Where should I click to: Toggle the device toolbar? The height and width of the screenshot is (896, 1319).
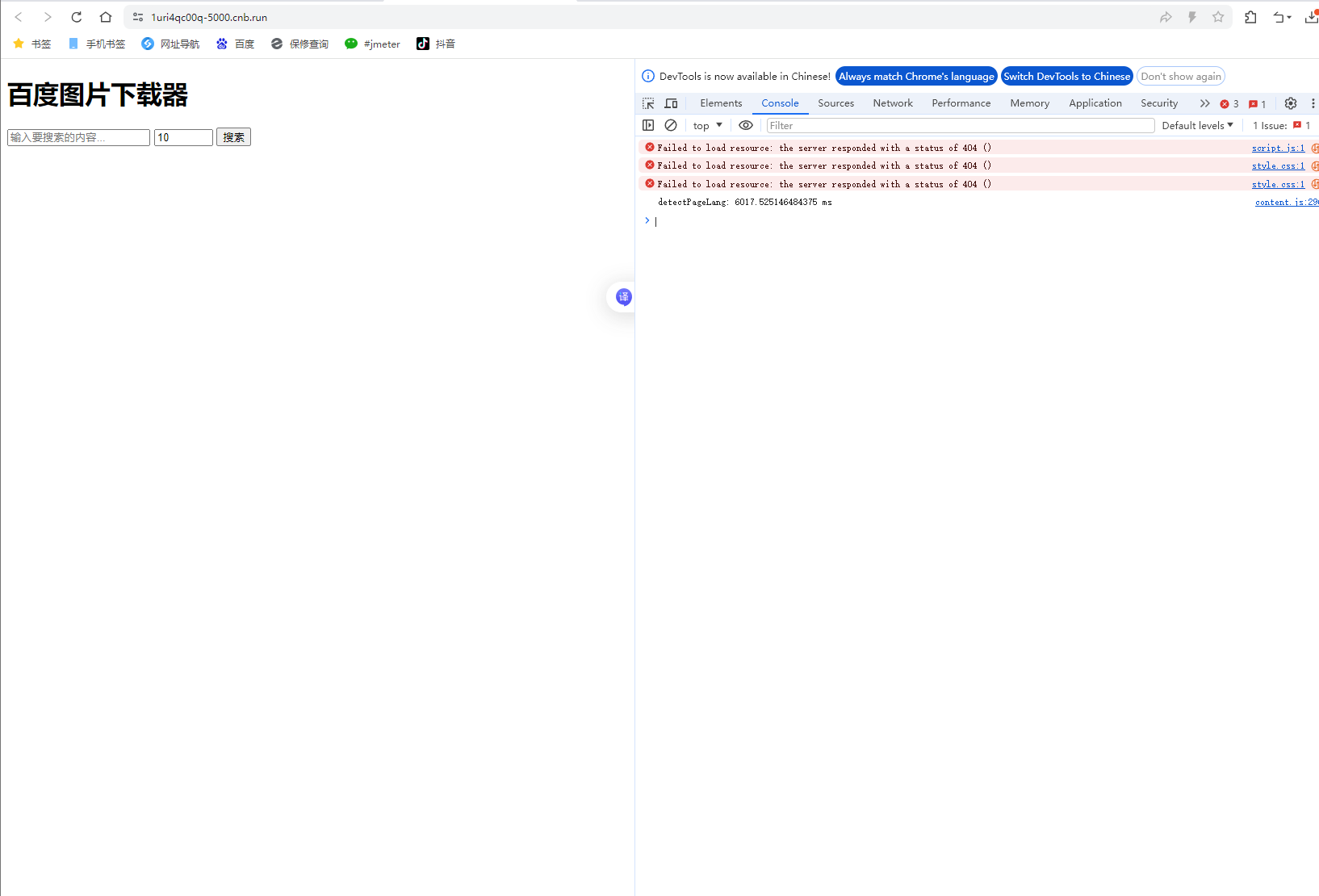click(671, 103)
